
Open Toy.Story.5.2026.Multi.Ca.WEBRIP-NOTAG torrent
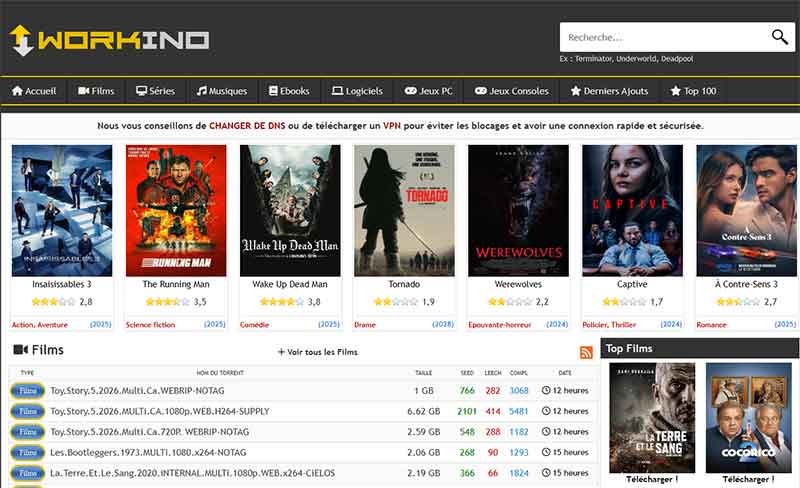point(137,391)
